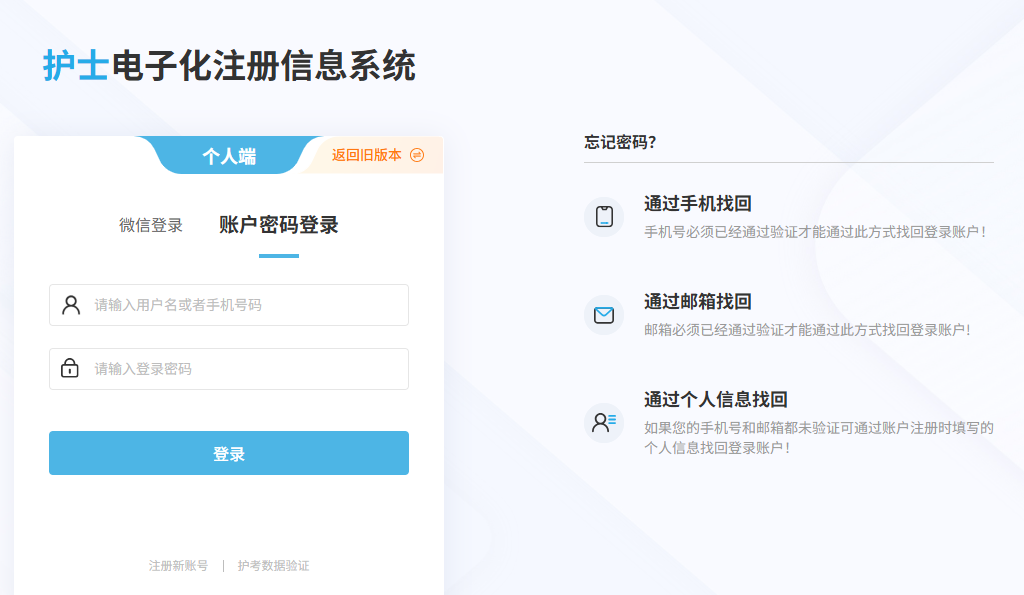Select the 个人端 tab

[x=229, y=156]
